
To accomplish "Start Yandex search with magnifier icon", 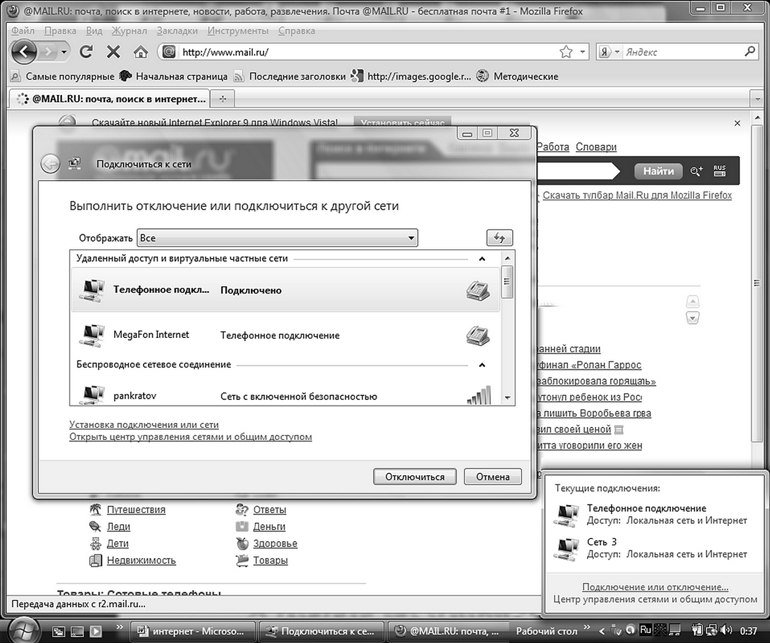I will 749,51.
